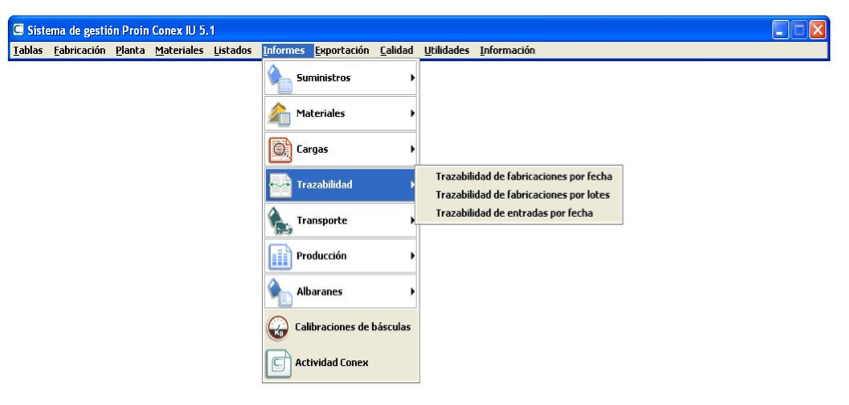Click the Suministros label
849x405 pixels.
(x=323, y=78)
